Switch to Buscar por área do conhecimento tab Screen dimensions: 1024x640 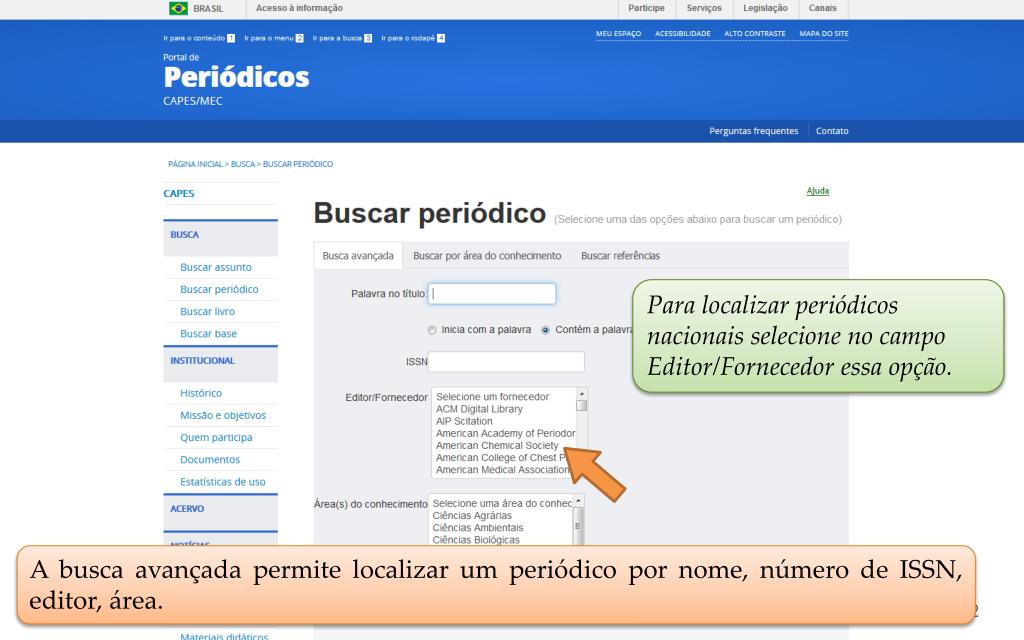(x=487, y=255)
